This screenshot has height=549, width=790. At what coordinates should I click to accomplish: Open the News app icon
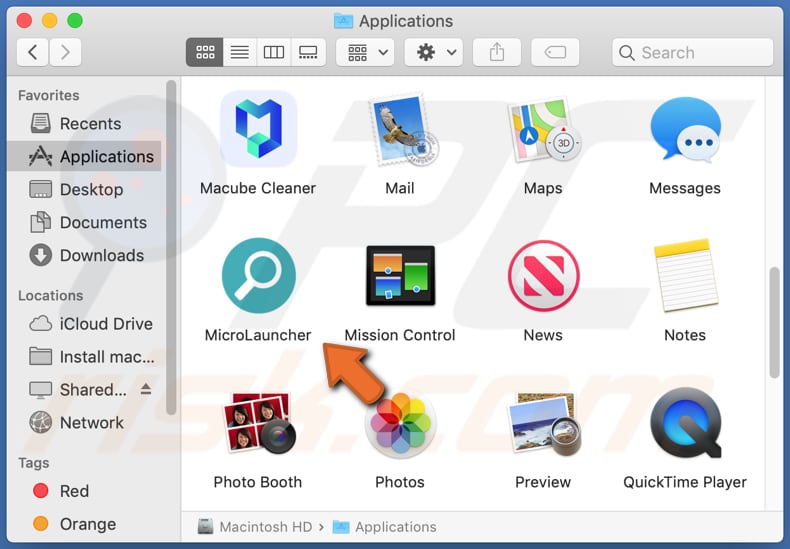(x=543, y=276)
